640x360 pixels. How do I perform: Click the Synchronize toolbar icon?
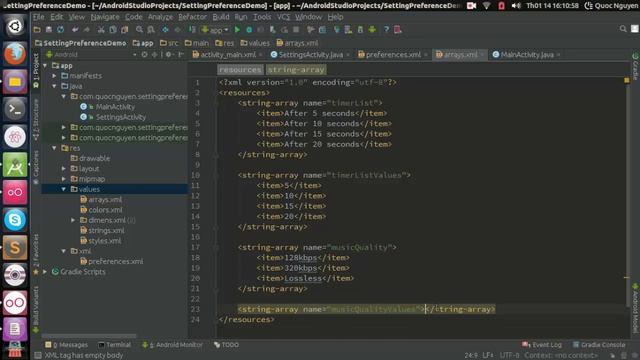[60, 30]
